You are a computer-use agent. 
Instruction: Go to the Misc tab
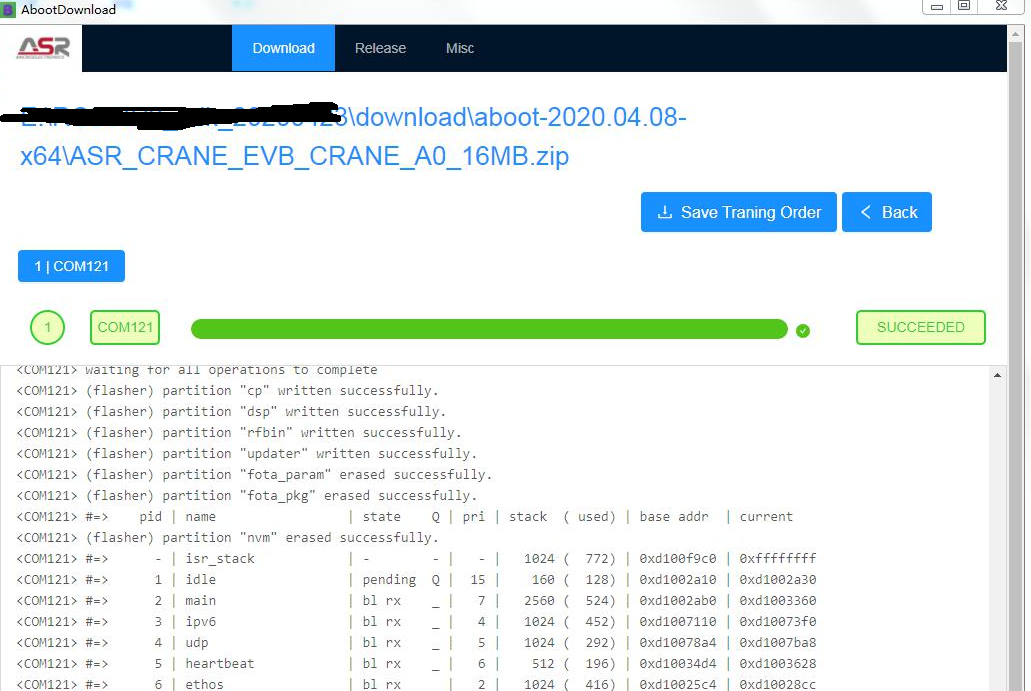(x=460, y=48)
